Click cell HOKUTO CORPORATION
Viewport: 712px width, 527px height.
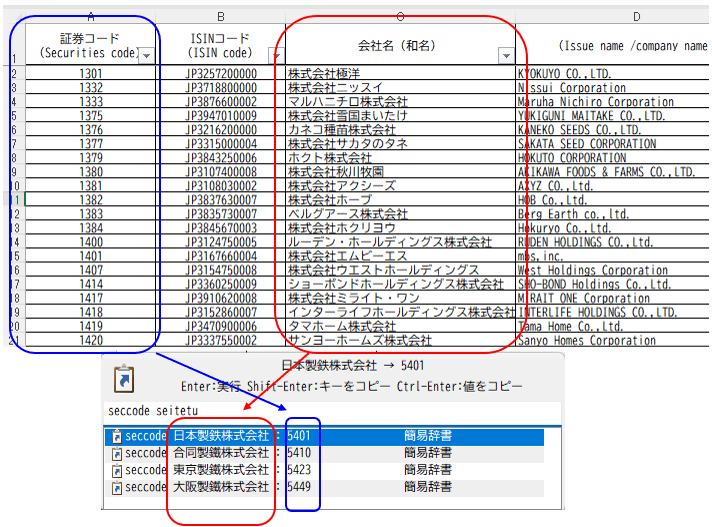pos(613,158)
